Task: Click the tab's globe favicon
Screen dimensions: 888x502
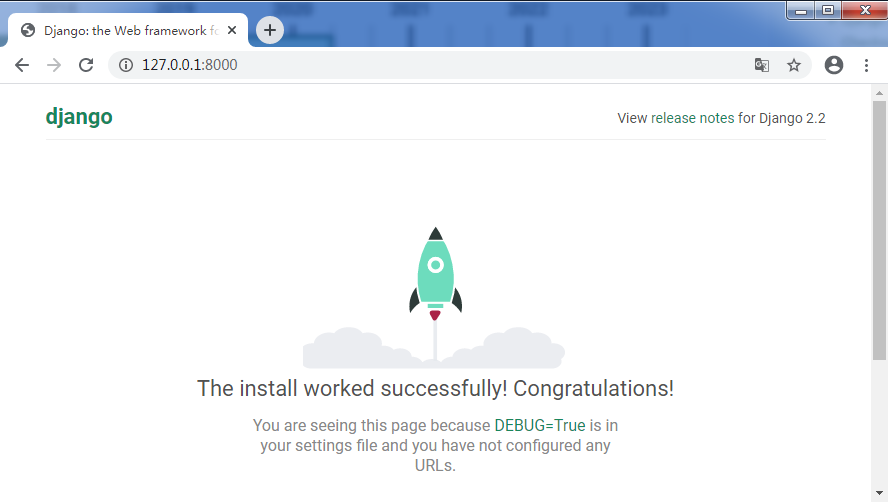Action: click(x=28, y=31)
